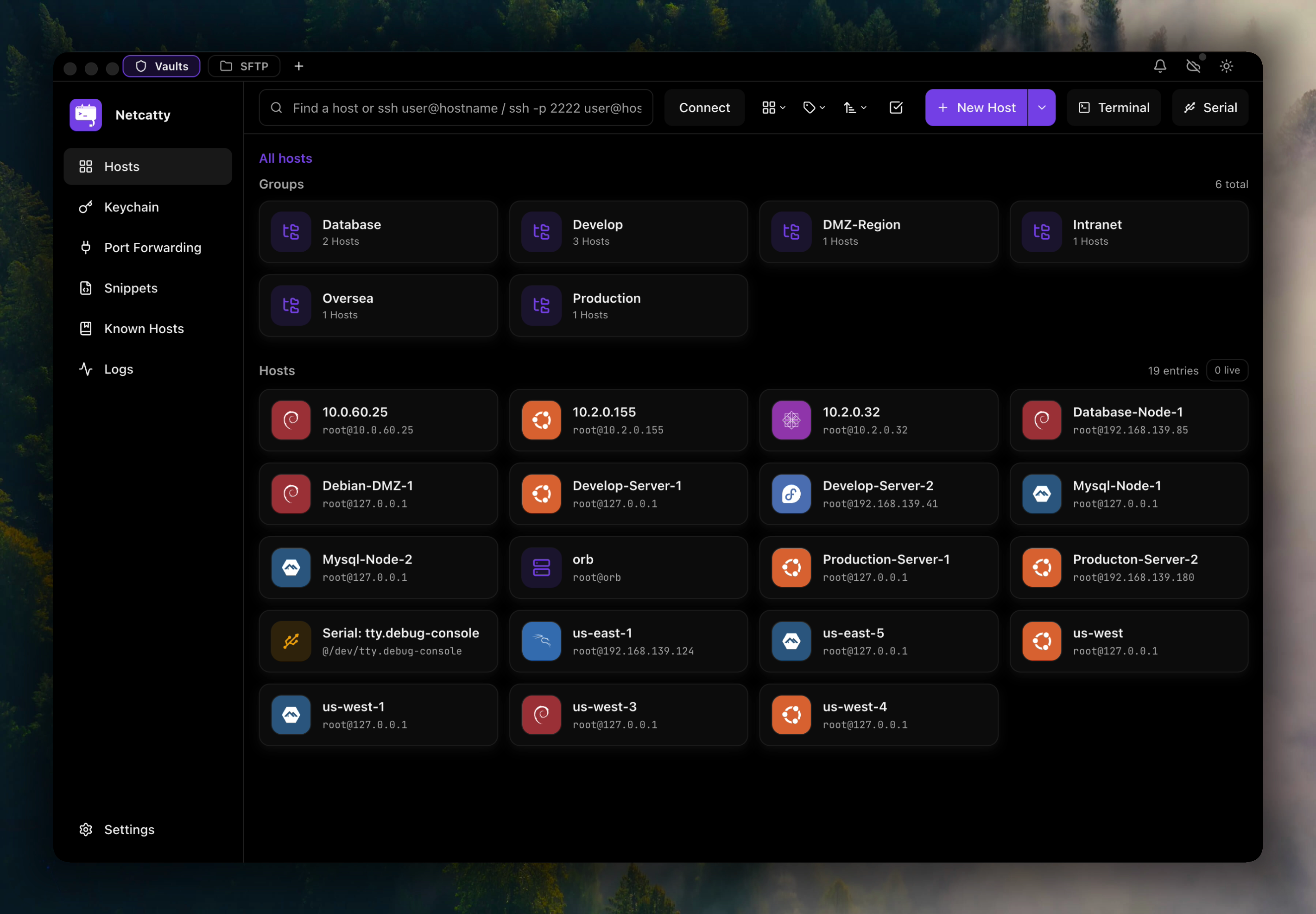This screenshot has height=914, width=1316.
Task: Click the Connect button
Action: (704, 108)
